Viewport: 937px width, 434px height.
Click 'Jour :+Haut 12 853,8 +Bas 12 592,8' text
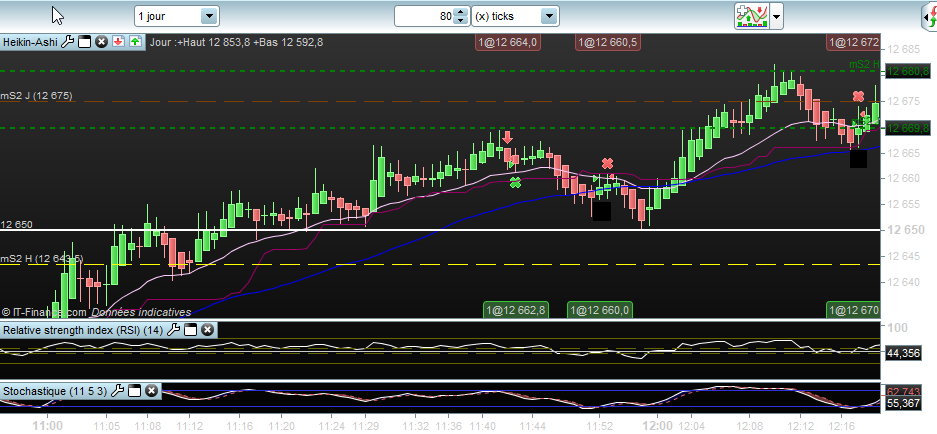click(x=237, y=42)
